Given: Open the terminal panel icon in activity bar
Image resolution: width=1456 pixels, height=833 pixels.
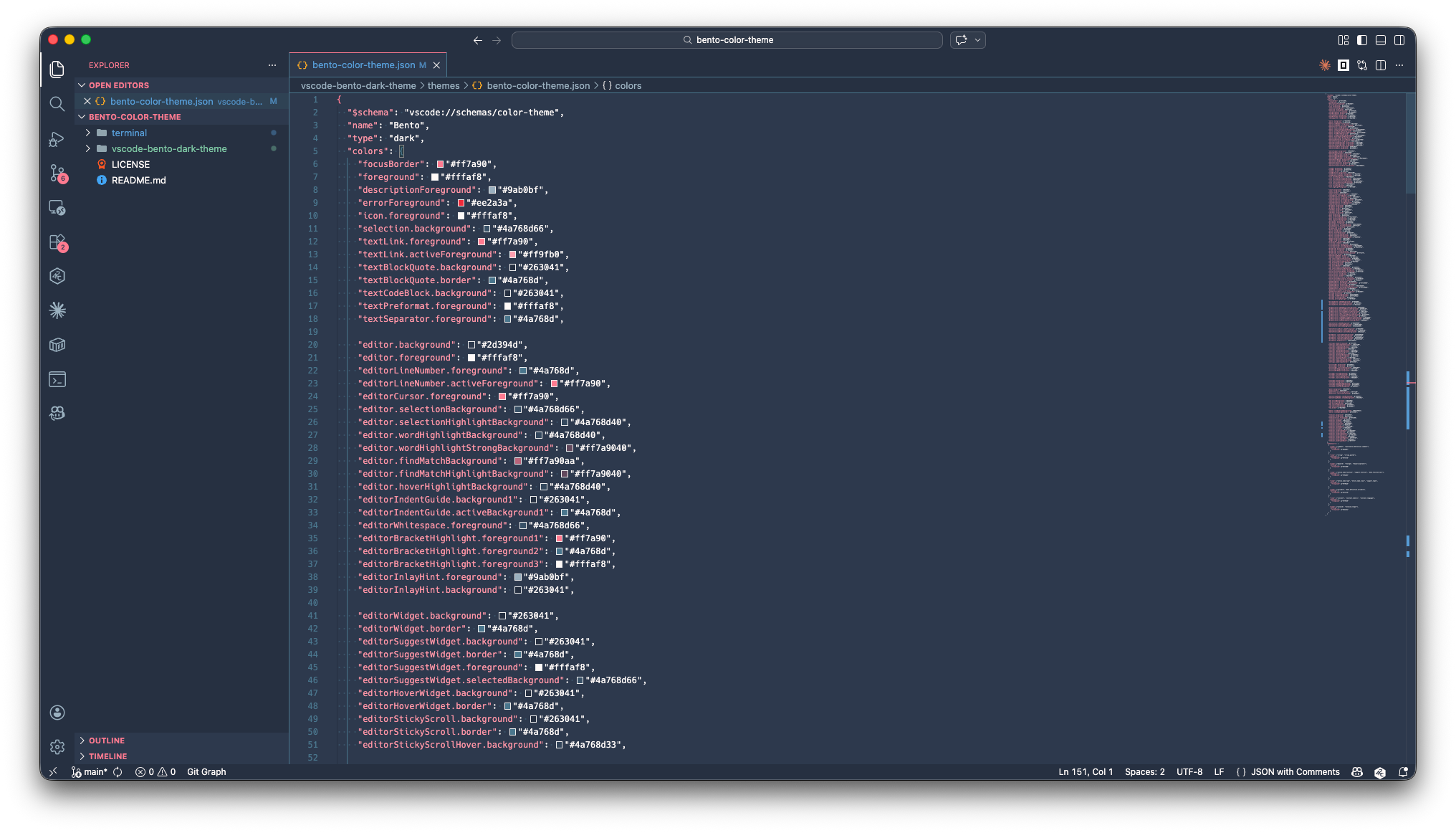Looking at the screenshot, I should [57, 379].
